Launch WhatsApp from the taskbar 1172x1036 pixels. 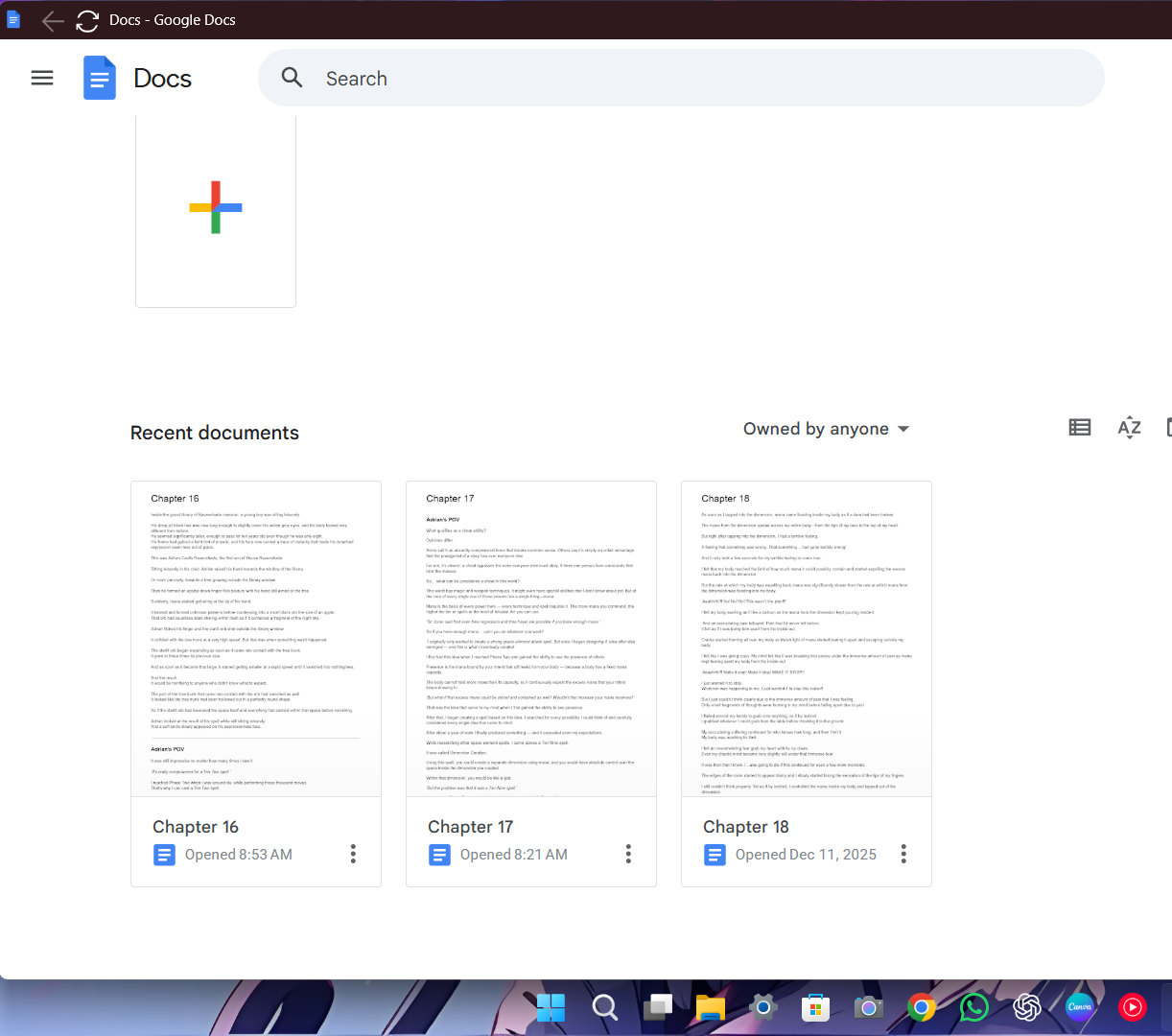[973, 1007]
